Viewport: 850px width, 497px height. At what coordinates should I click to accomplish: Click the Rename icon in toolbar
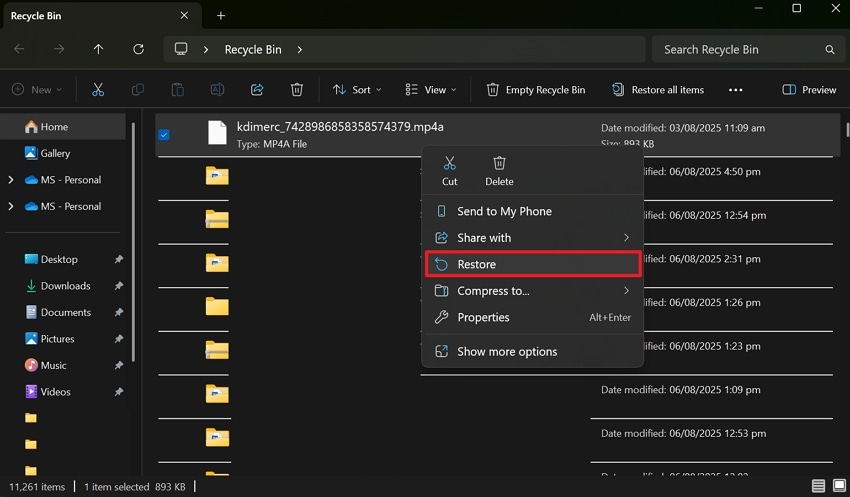tap(217, 89)
